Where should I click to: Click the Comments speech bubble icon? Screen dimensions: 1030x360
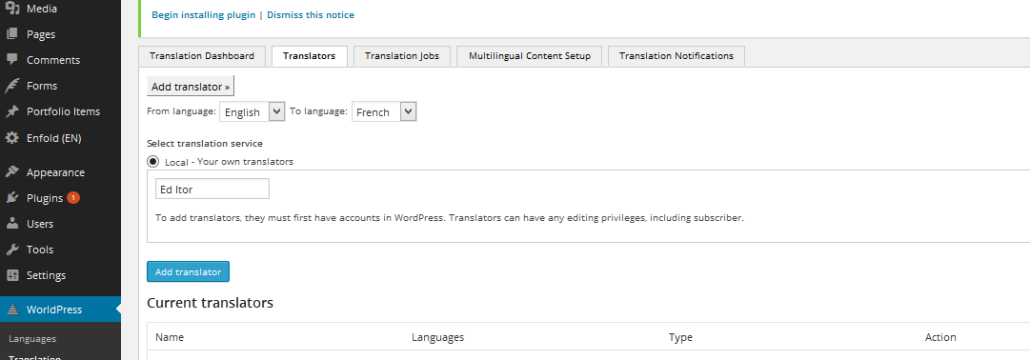12,60
